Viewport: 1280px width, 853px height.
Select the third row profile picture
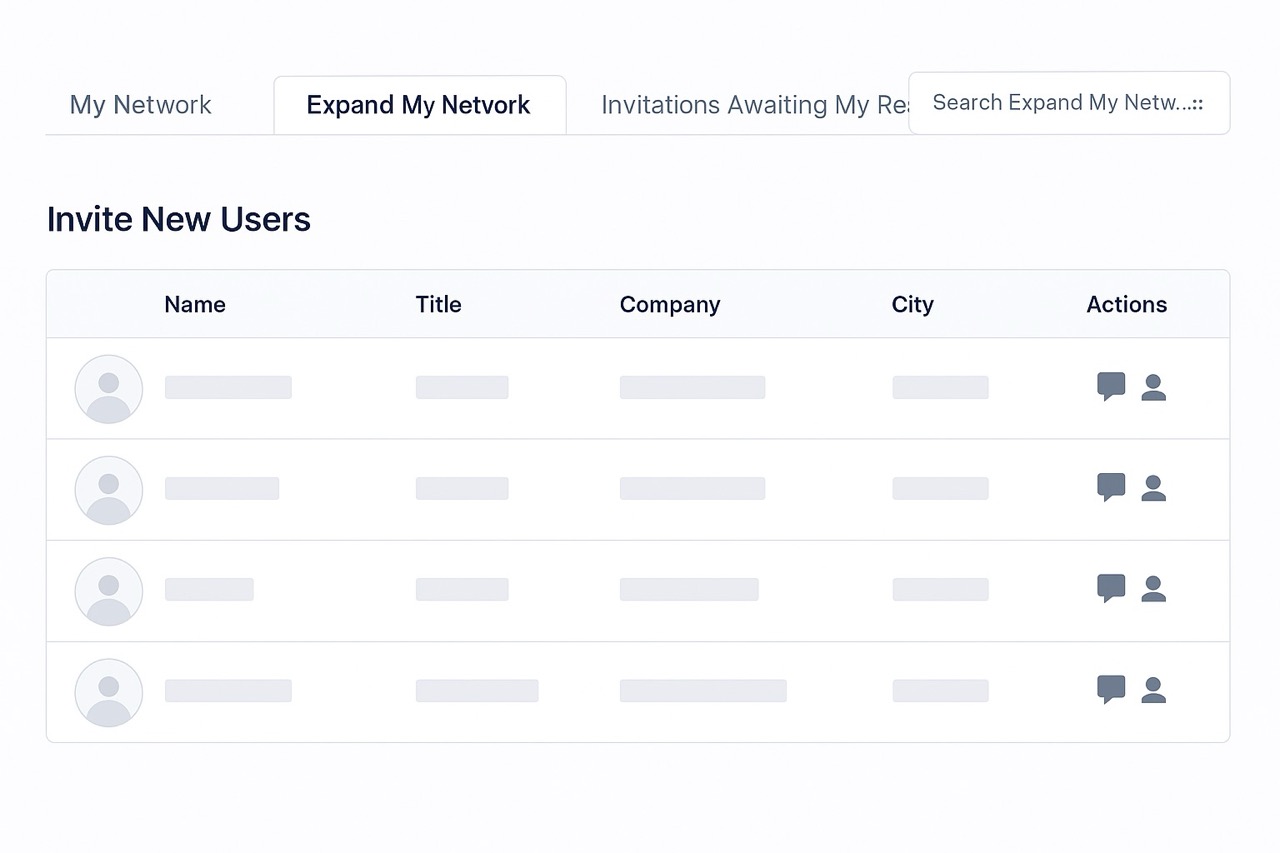pos(109,591)
